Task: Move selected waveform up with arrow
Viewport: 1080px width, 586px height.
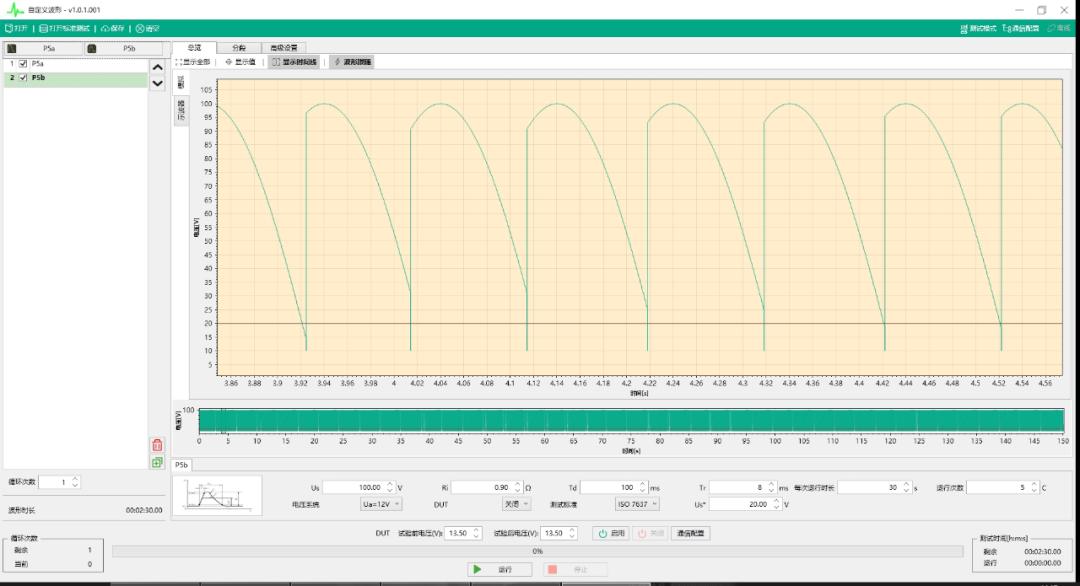Action: [157, 67]
